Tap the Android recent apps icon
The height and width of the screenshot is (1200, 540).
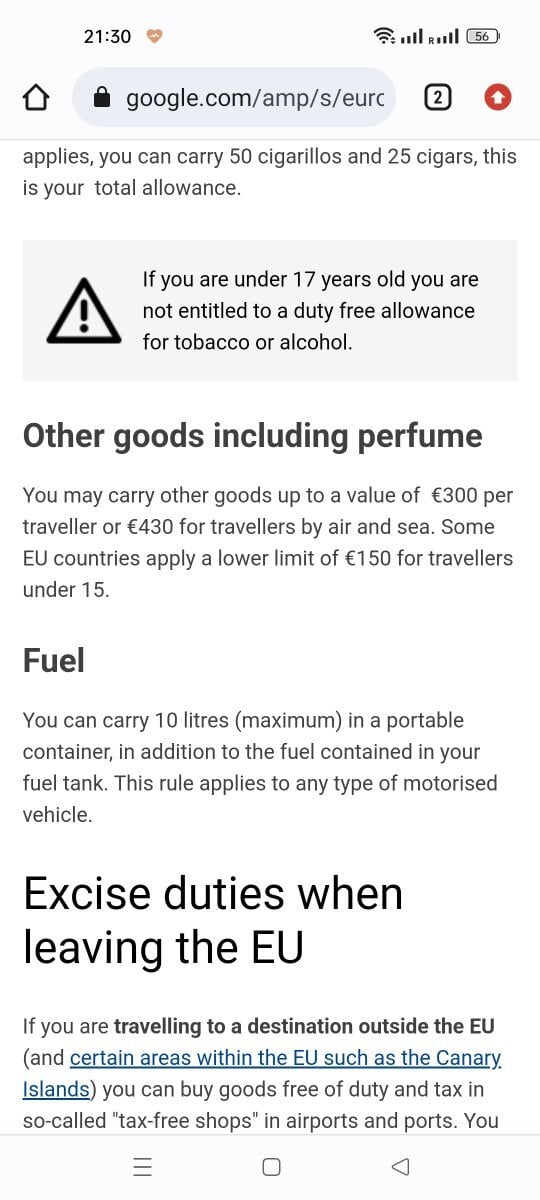tap(142, 1166)
